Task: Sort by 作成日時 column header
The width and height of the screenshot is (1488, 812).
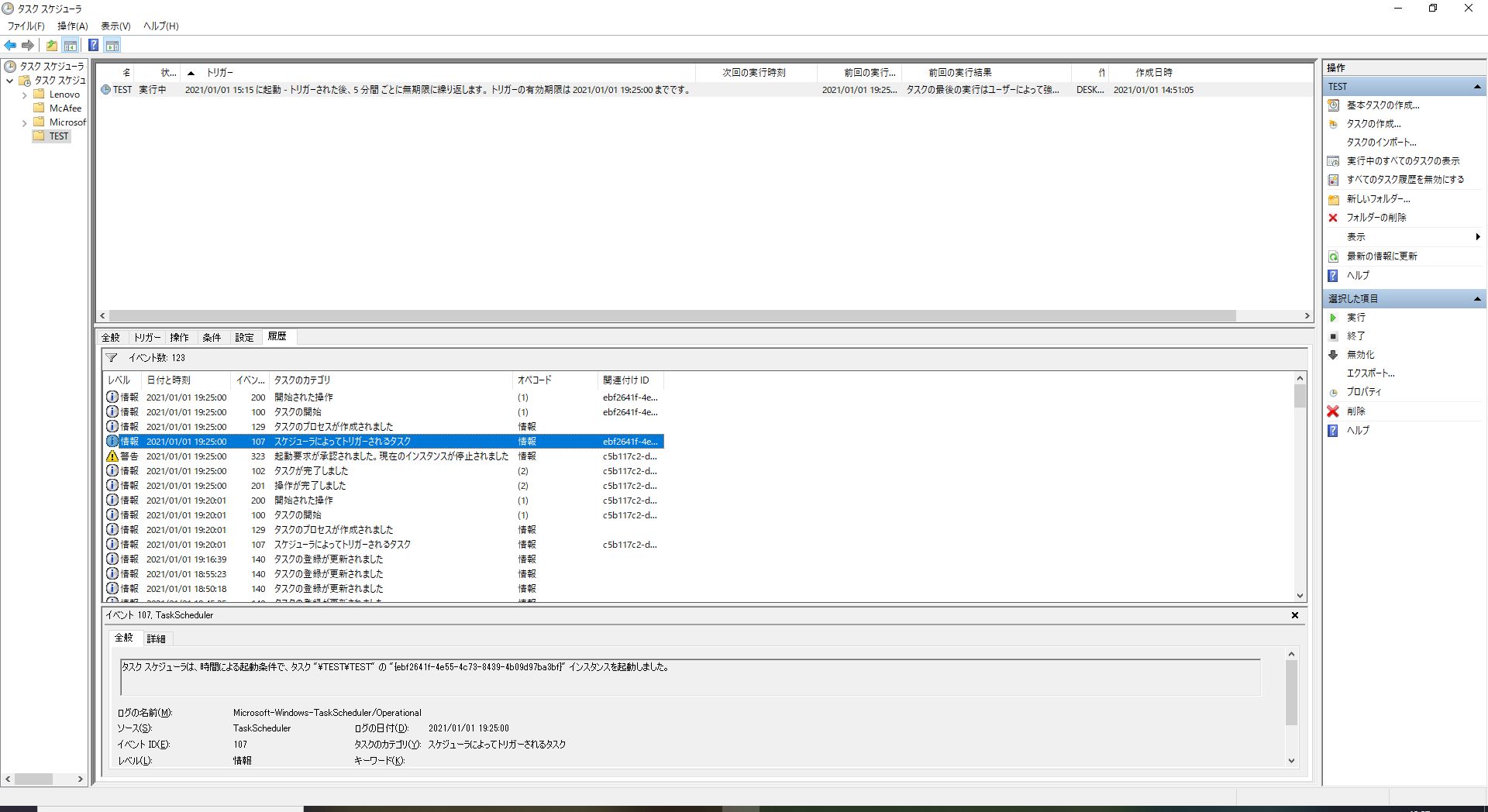Action: tap(1154, 73)
